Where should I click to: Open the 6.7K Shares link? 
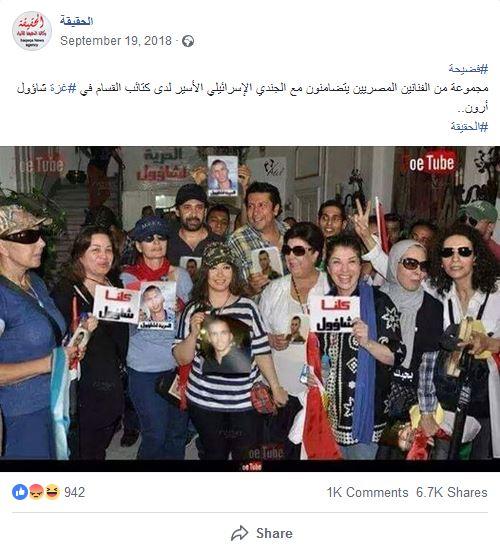[451, 492]
